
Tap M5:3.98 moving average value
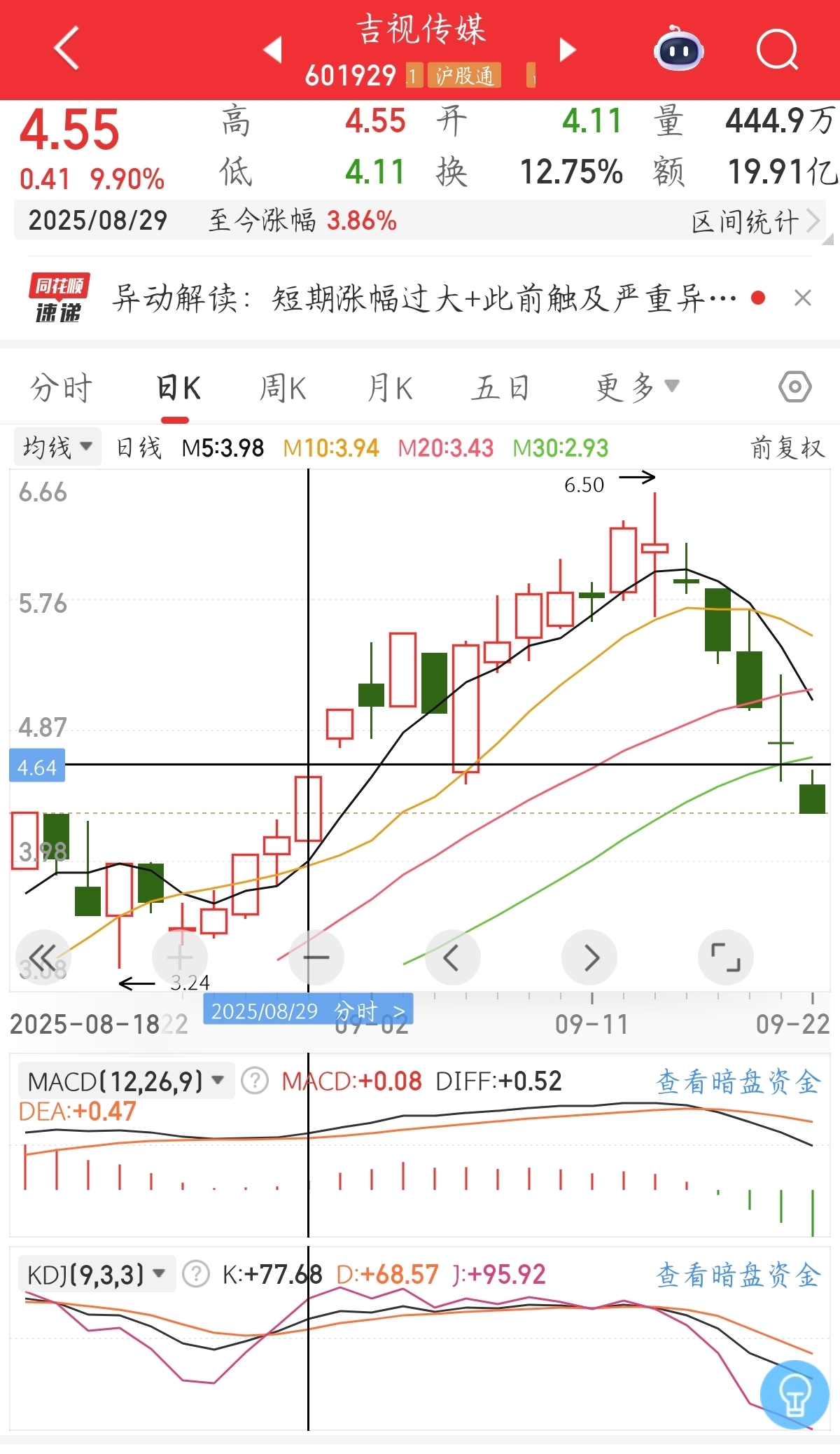coord(223,448)
